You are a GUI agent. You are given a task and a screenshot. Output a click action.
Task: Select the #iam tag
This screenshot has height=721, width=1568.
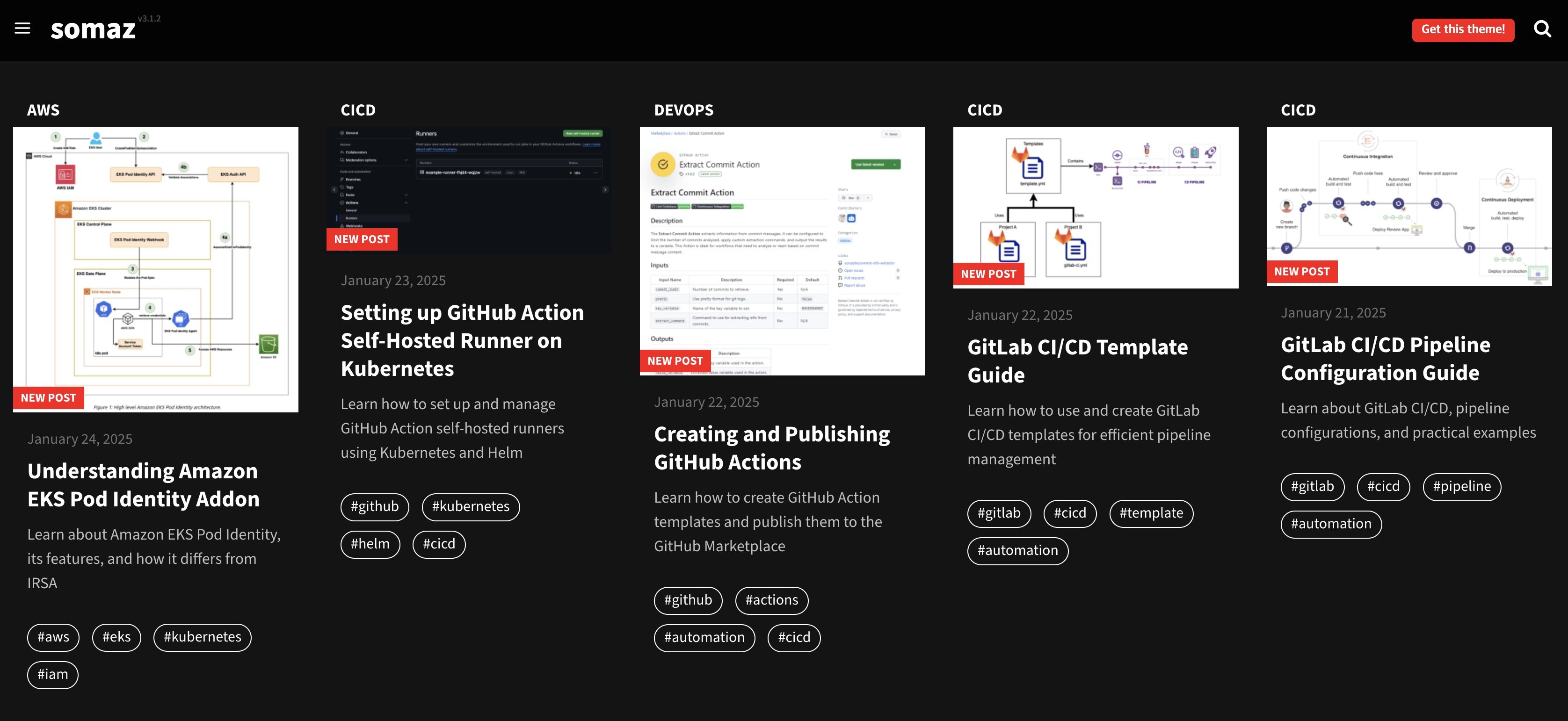tap(53, 674)
